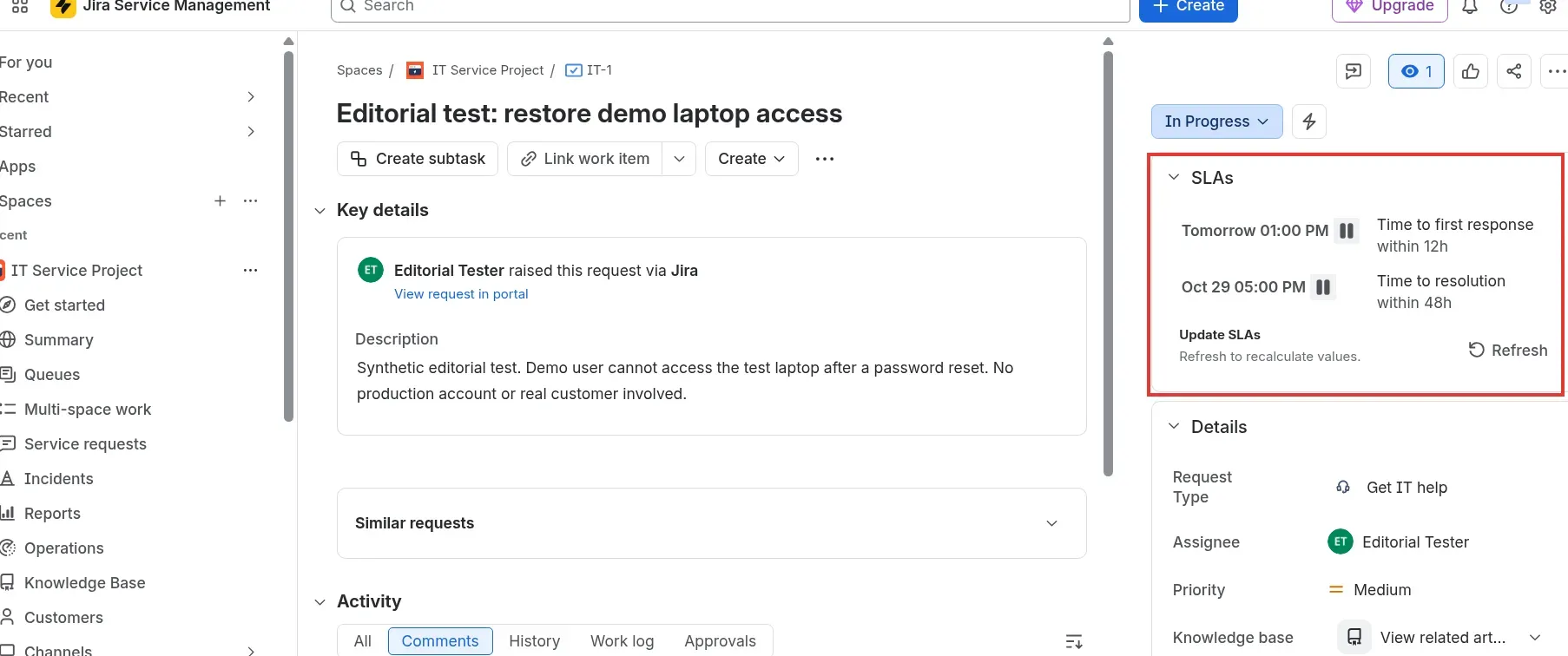The width and height of the screenshot is (1568, 656).
Task: Click the Time to resolution pause icon
Action: coord(1323,287)
